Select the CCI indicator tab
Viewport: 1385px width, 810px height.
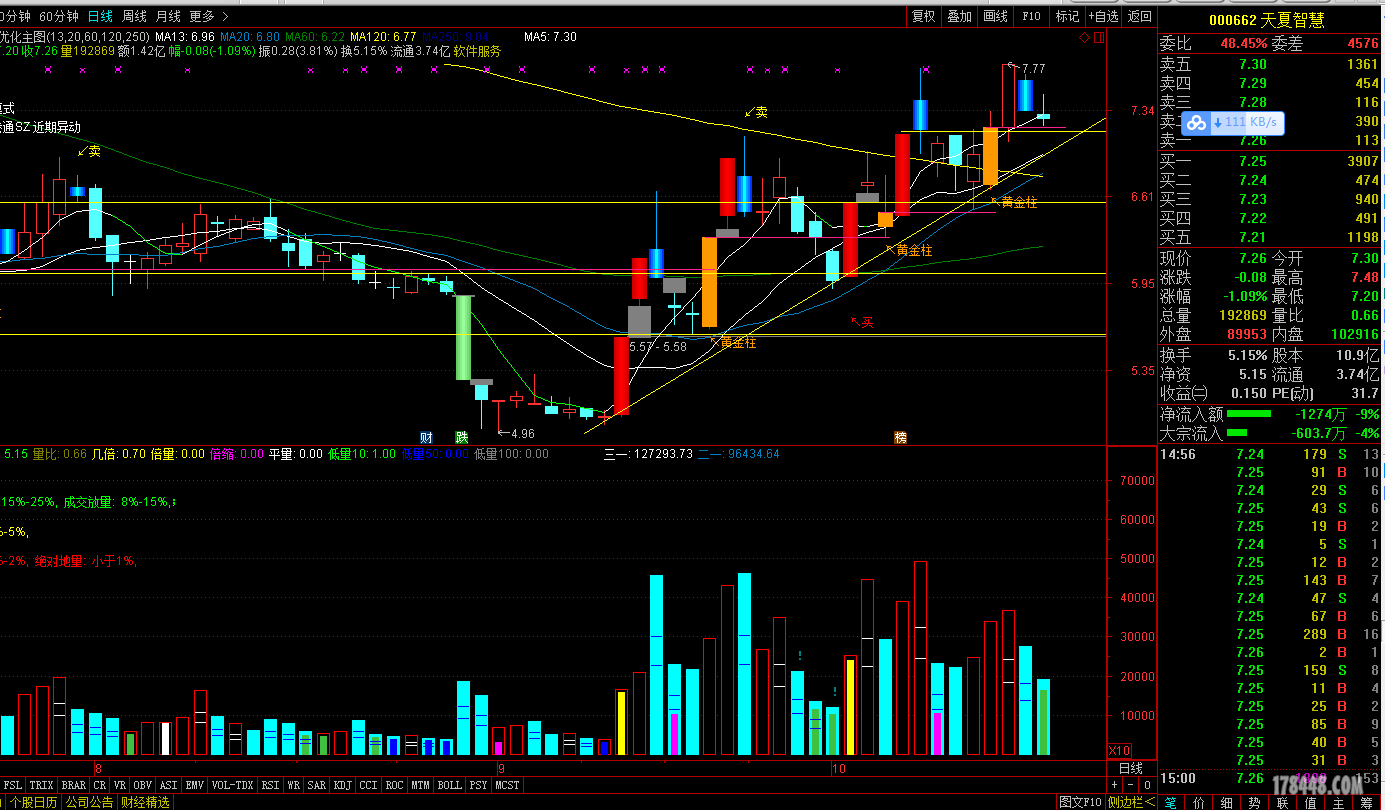pos(369,786)
